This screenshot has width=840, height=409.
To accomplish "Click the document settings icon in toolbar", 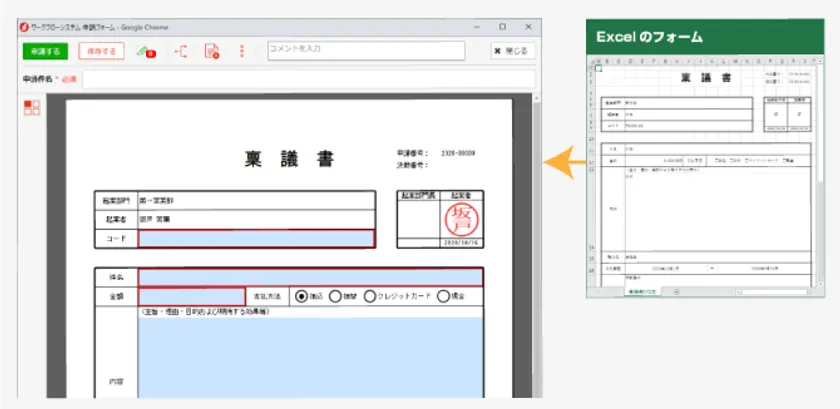I will 211,51.
